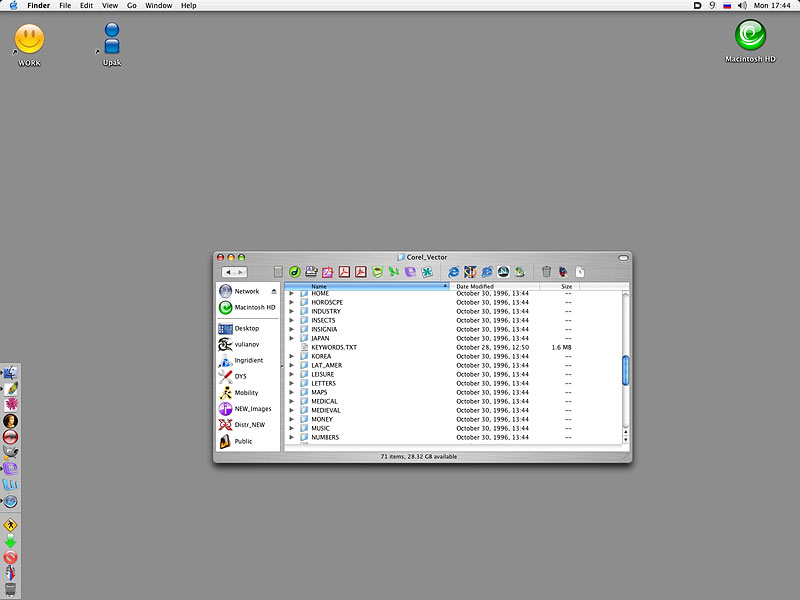The width and height of the screenshot is (800, 600).
Task: Open the DYS sidebar item
Action: [x=233, y=377]
